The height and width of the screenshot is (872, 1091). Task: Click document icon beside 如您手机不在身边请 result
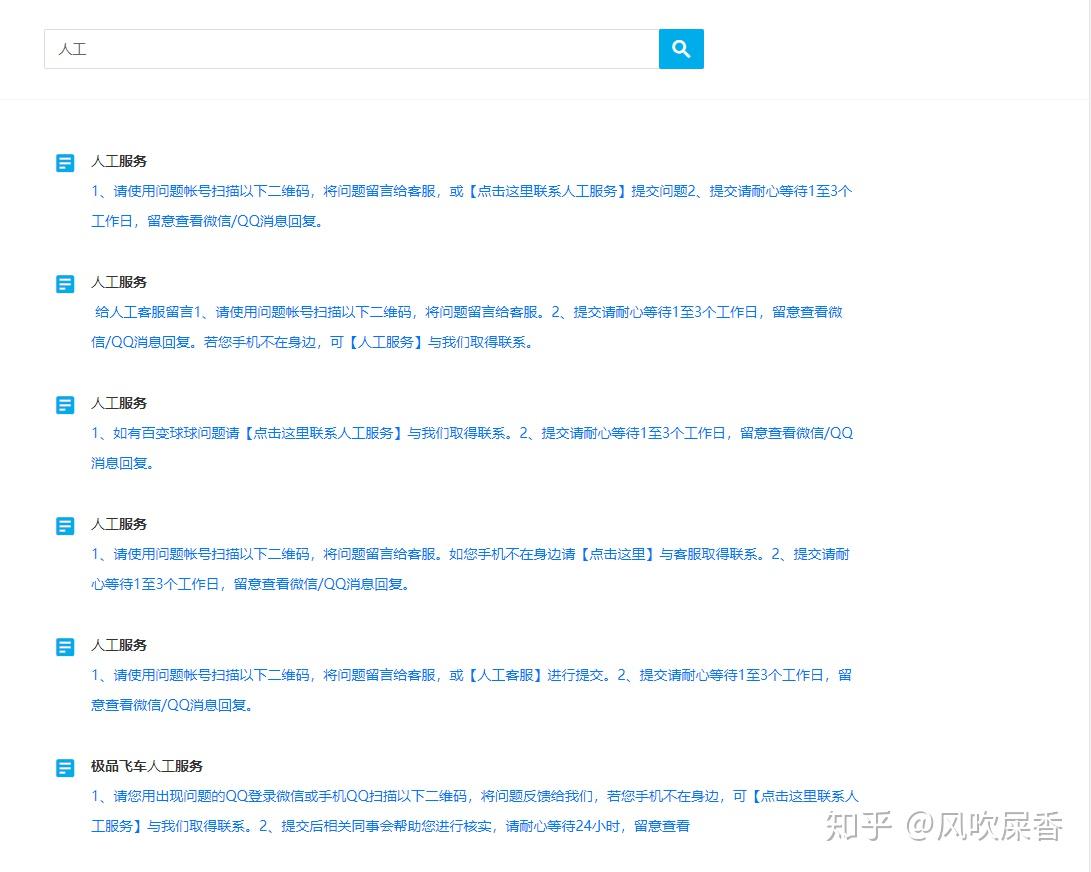(65, 526)
